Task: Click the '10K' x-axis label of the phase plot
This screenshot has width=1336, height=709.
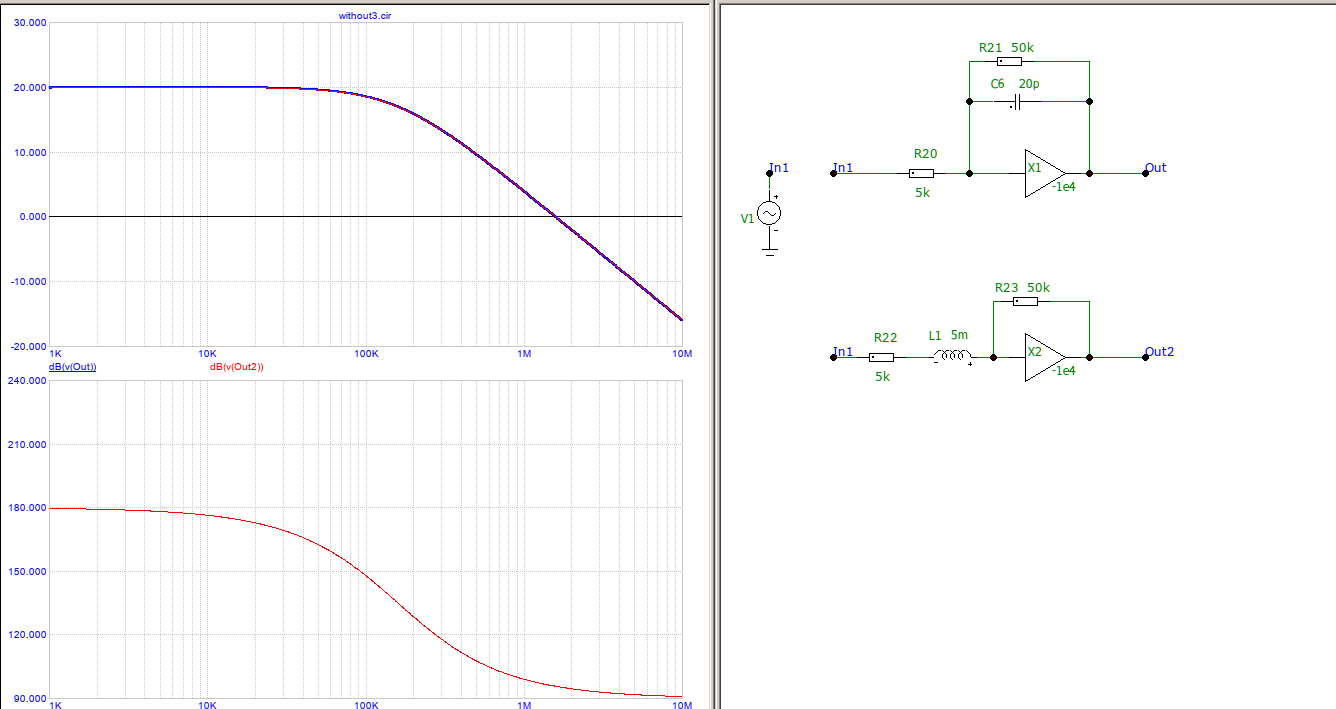Action: [208, 706]
